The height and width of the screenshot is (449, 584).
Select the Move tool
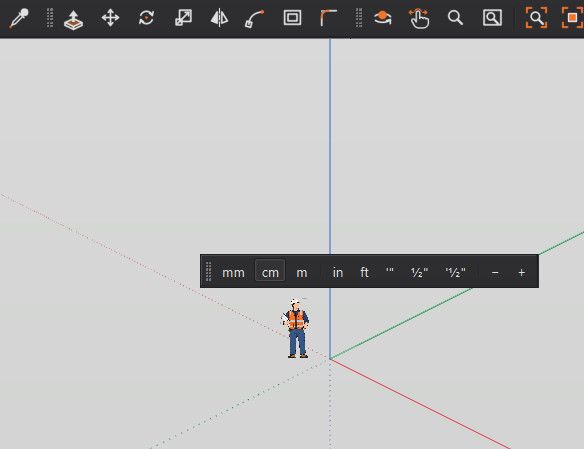110,18
